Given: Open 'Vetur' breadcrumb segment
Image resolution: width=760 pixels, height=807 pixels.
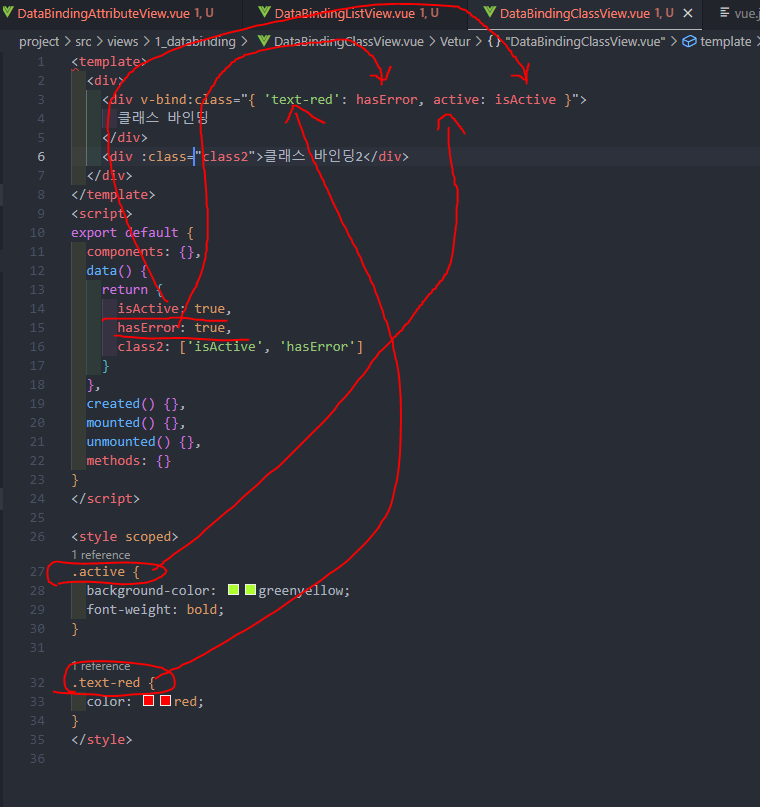Looking at the screenshot, I should point(455,42).
